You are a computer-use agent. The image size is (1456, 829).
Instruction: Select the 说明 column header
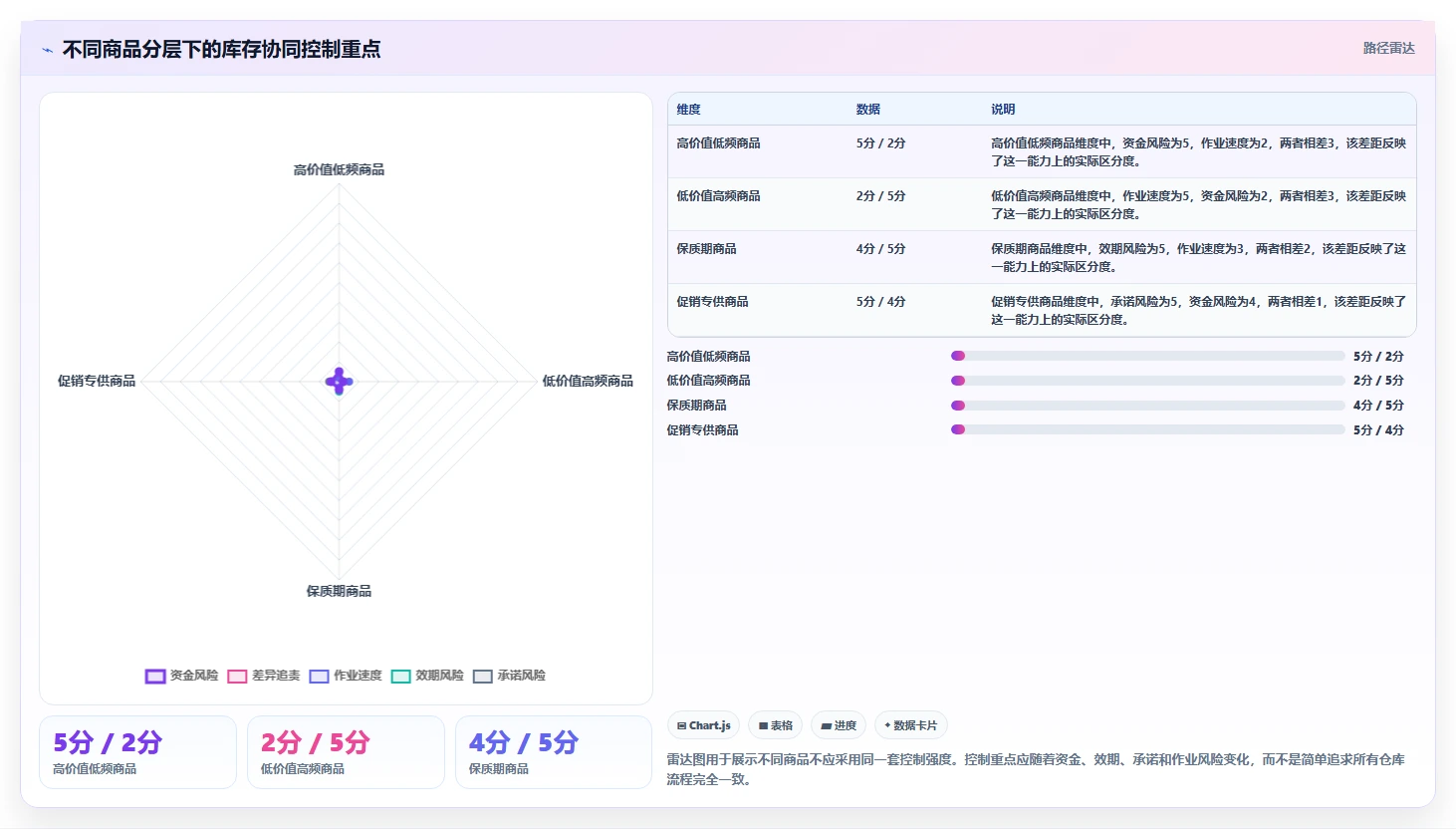pos(1003,110)
